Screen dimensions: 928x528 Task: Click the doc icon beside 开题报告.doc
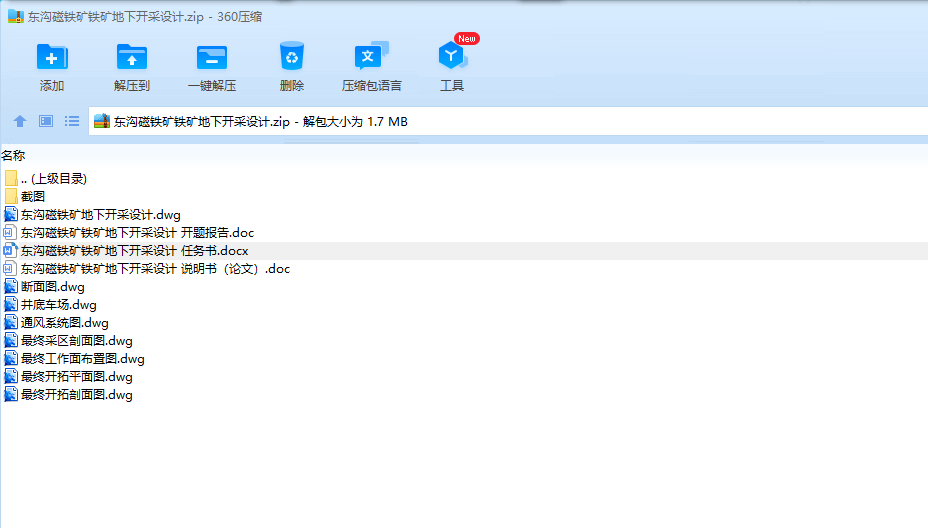11,233
